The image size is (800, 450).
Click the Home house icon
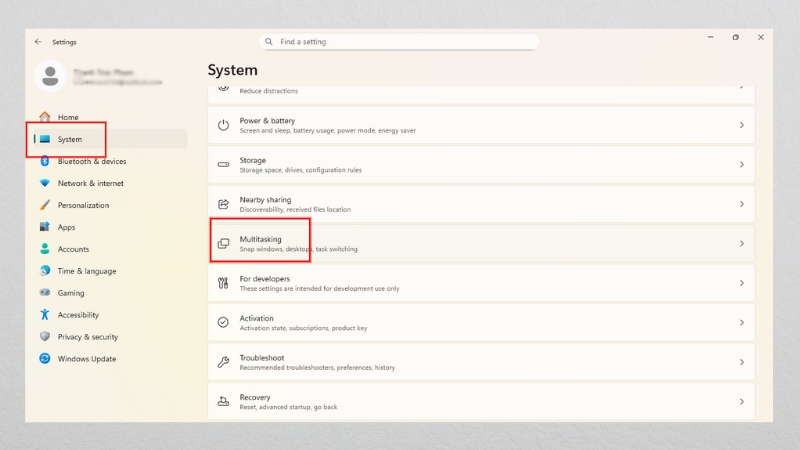(45, 117)
